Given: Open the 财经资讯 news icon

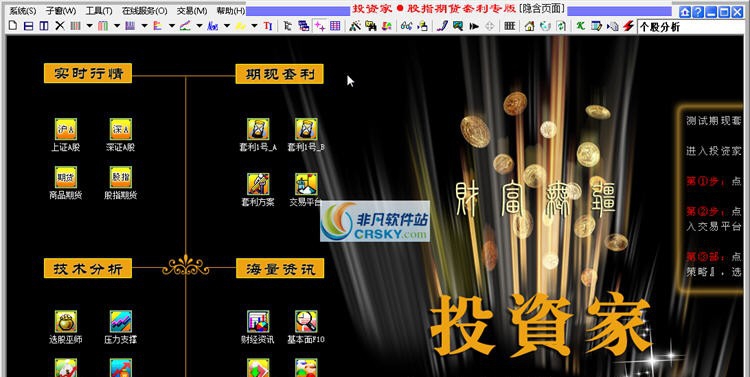Looking at the screenshot, I should 258,321.
